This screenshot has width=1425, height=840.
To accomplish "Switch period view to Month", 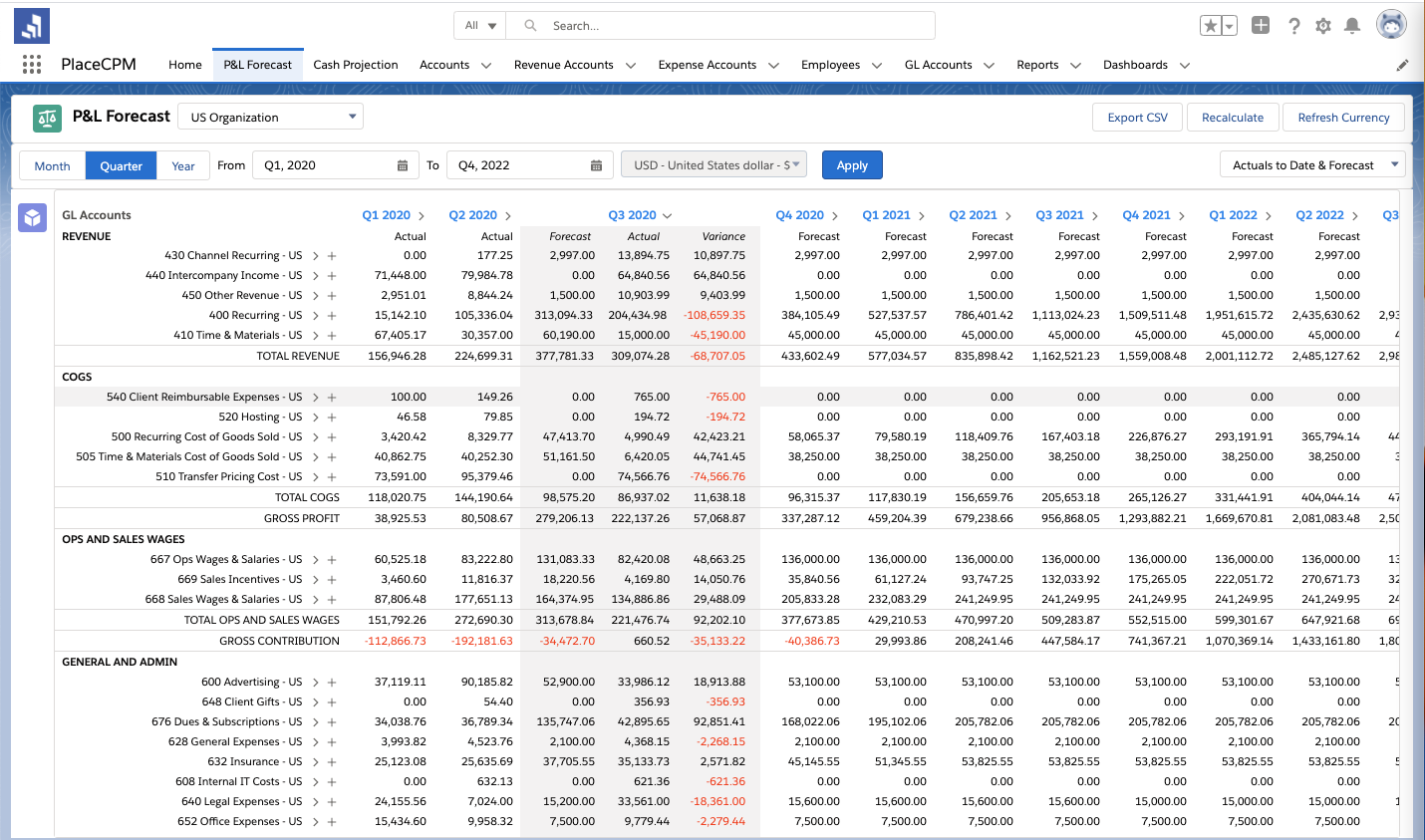I will tap(53, 165).
